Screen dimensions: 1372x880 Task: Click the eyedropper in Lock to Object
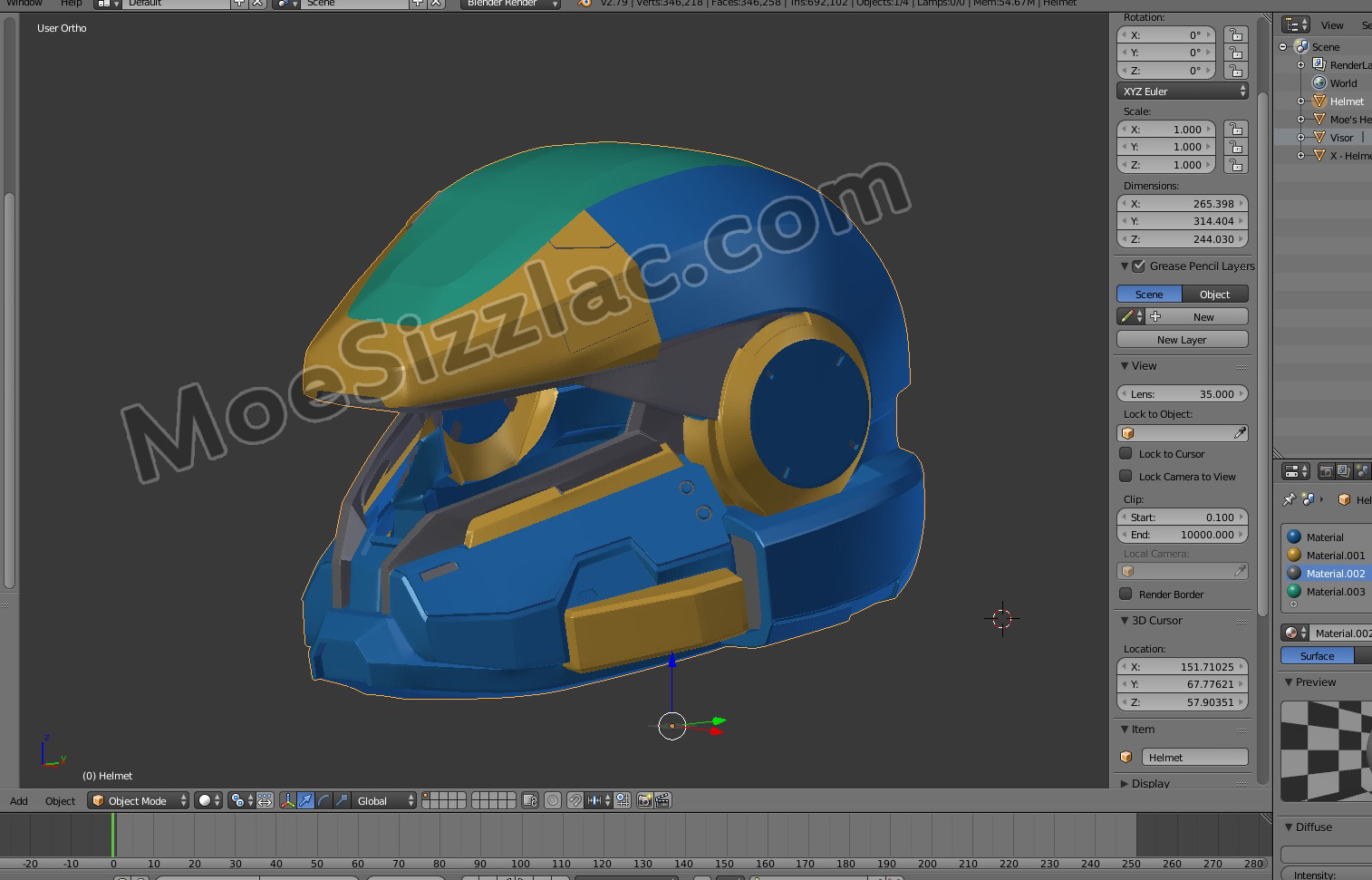[1240, 433]
